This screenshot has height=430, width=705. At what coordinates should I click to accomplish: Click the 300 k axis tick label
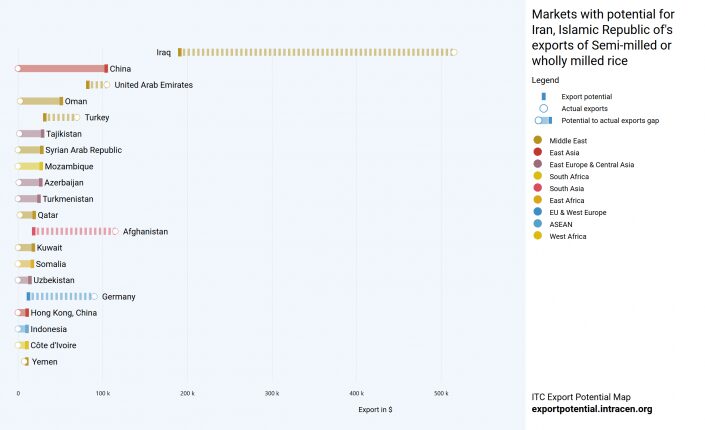272,393
